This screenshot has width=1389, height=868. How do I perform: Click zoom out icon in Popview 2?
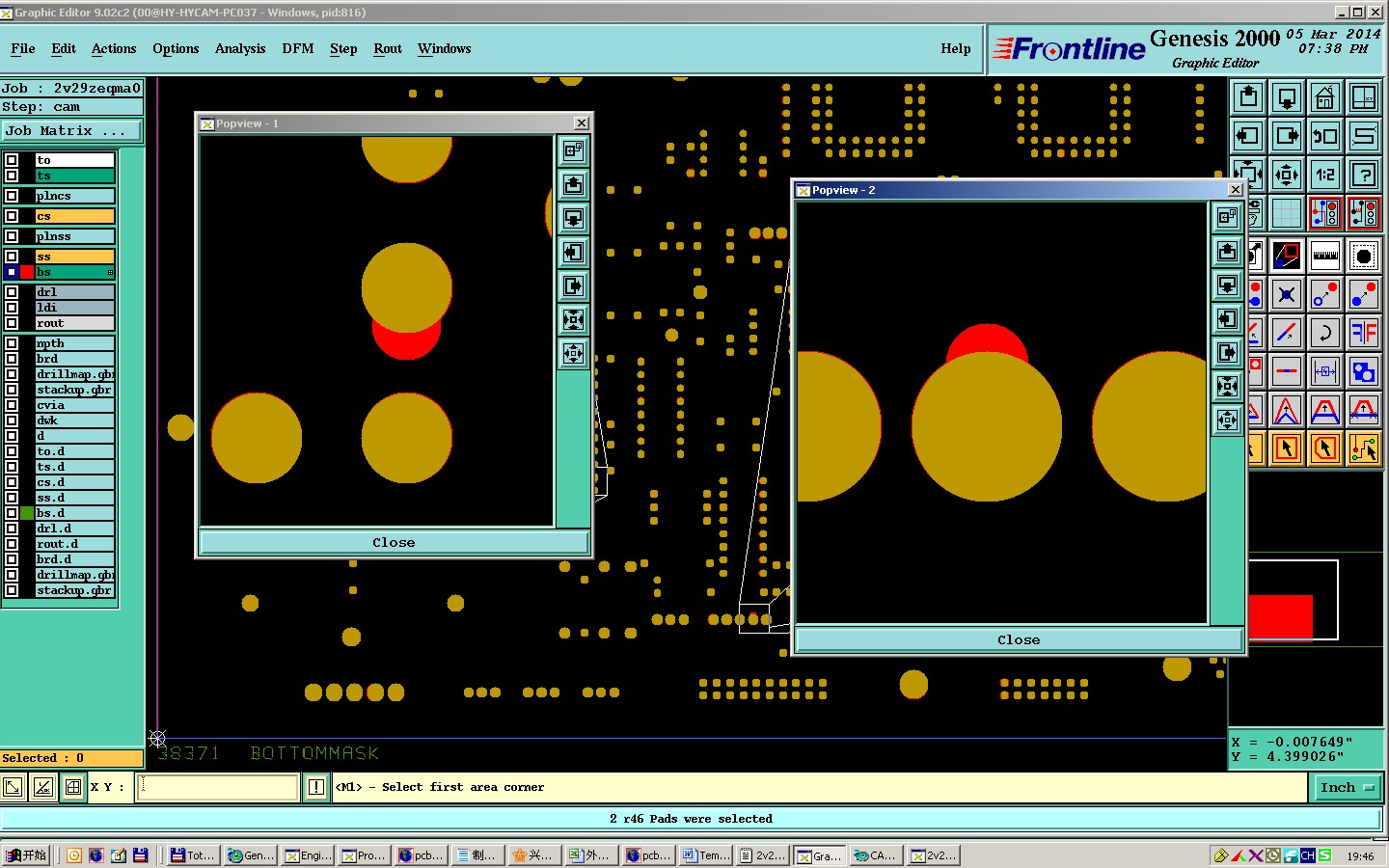(x=1227, y=420)
